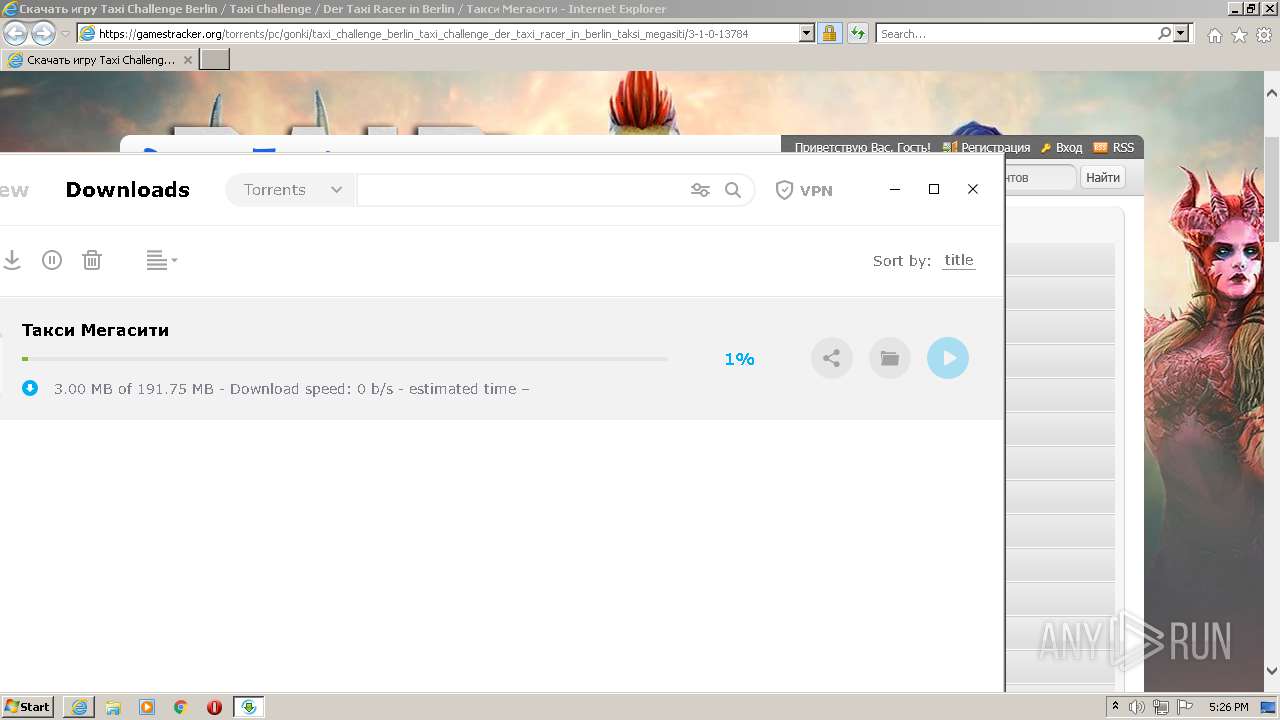Share the Такси Мегасити torrent
The width and height of the screenshot is (1280, 720).
(x=831, y=358)
